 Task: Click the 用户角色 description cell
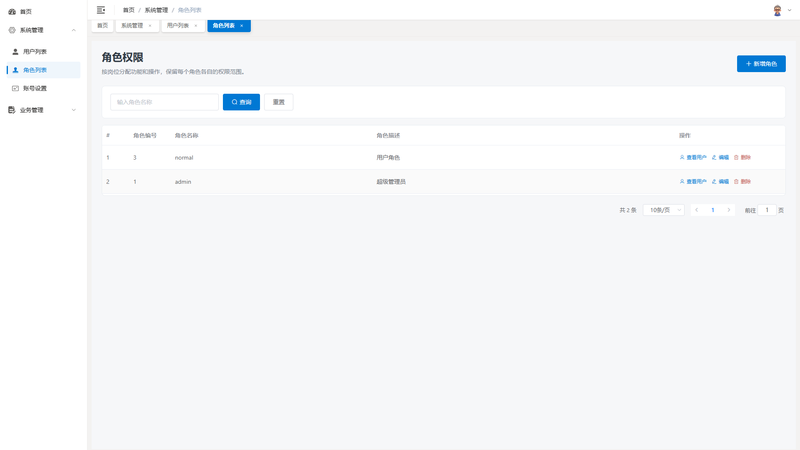[388, 158]
